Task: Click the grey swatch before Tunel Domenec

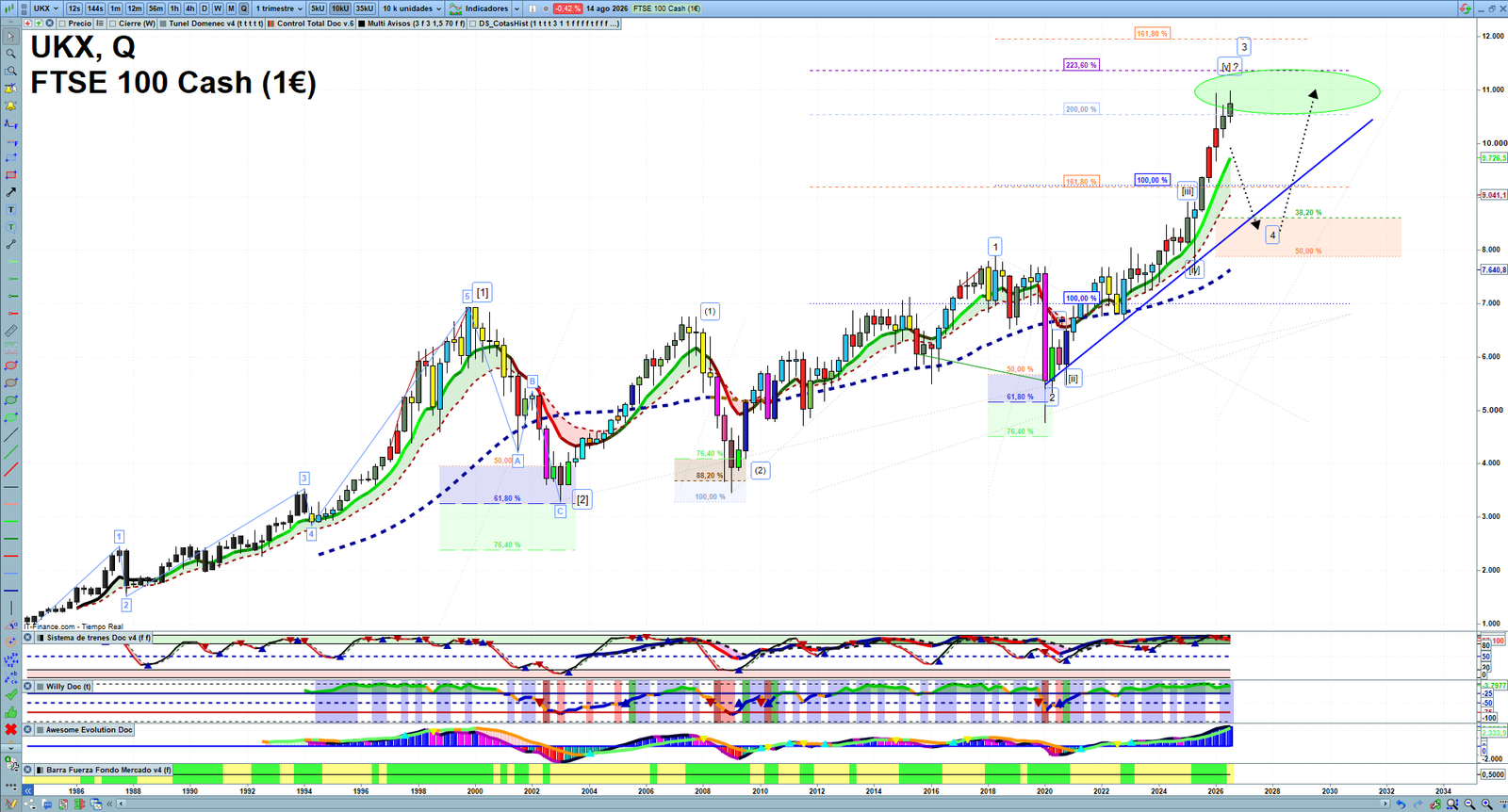Action: tap(163, 23)
